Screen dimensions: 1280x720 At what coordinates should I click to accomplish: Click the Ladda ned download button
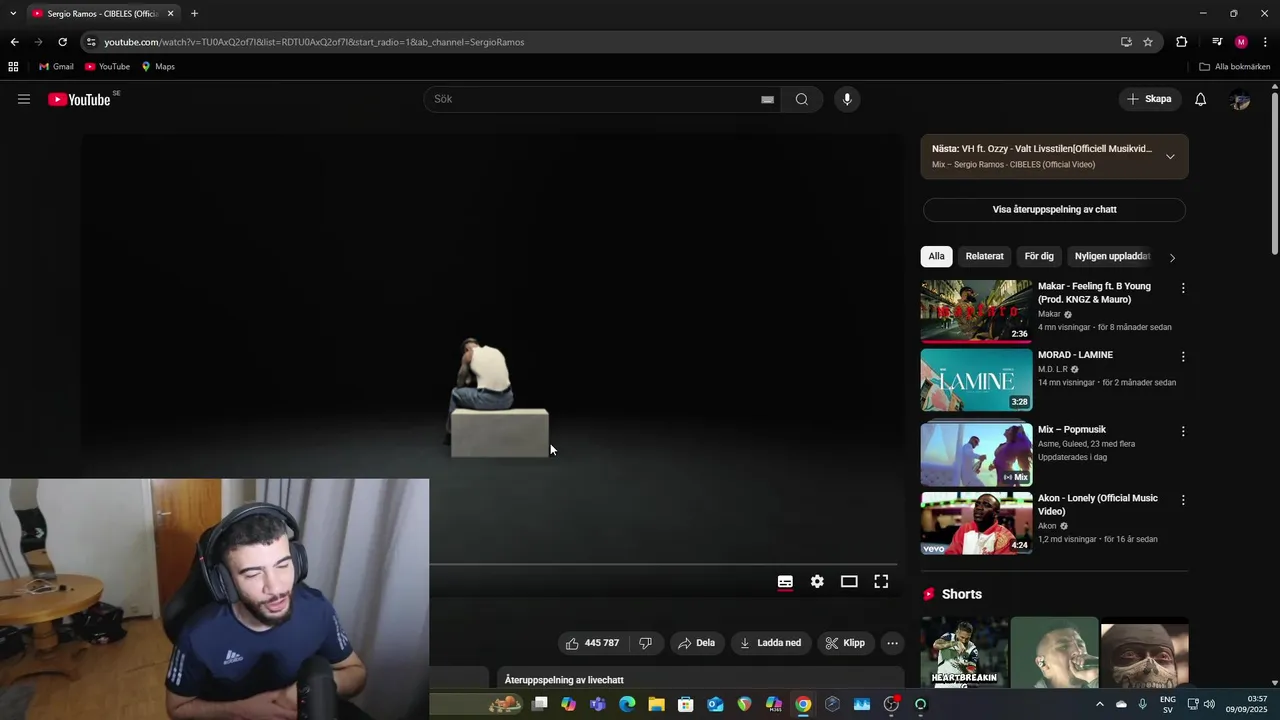click(x=770, y=643)
